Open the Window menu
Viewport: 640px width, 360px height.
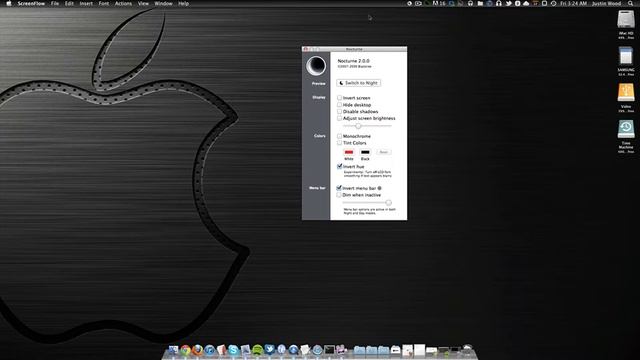pyautogui.click(x=163, y=3)
